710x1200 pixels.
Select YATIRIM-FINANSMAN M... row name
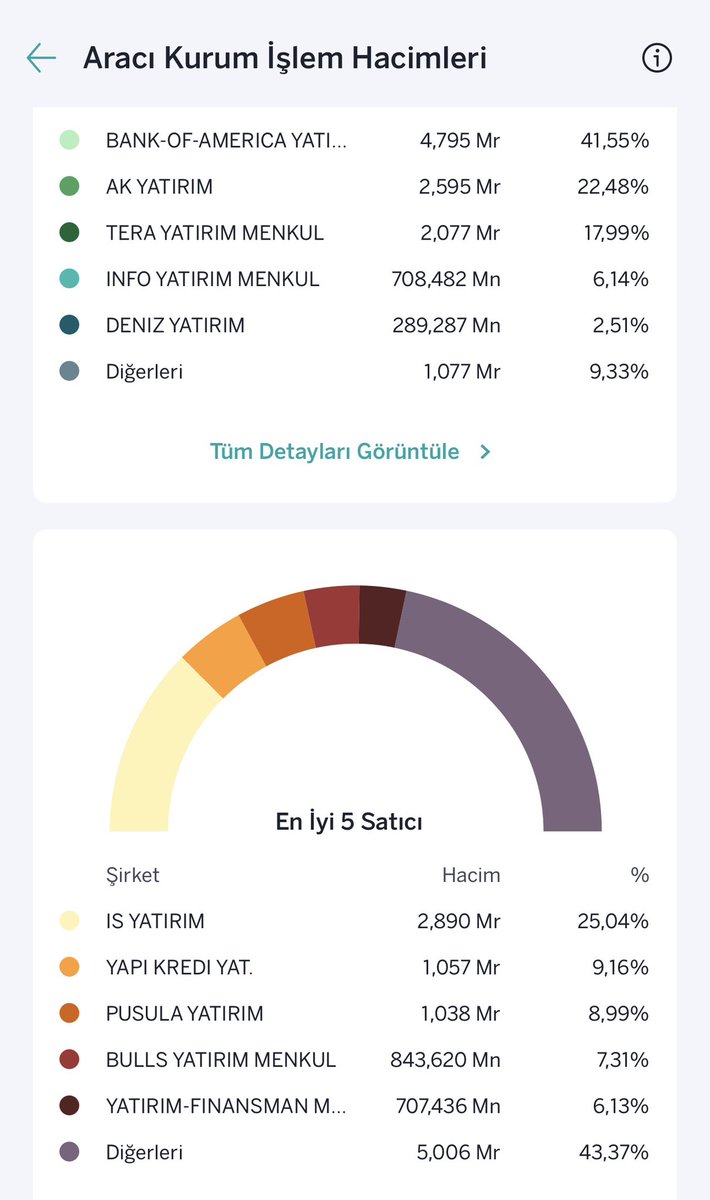pos(226,1106)
